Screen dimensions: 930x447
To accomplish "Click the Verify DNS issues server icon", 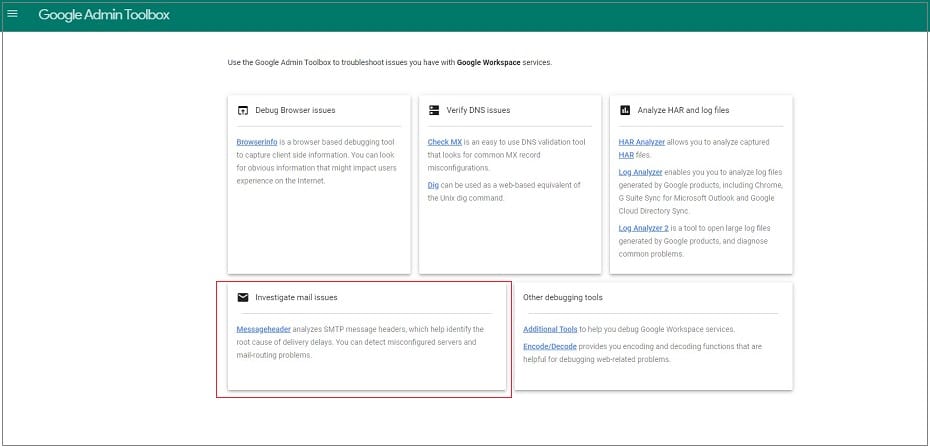I will 434,110.
